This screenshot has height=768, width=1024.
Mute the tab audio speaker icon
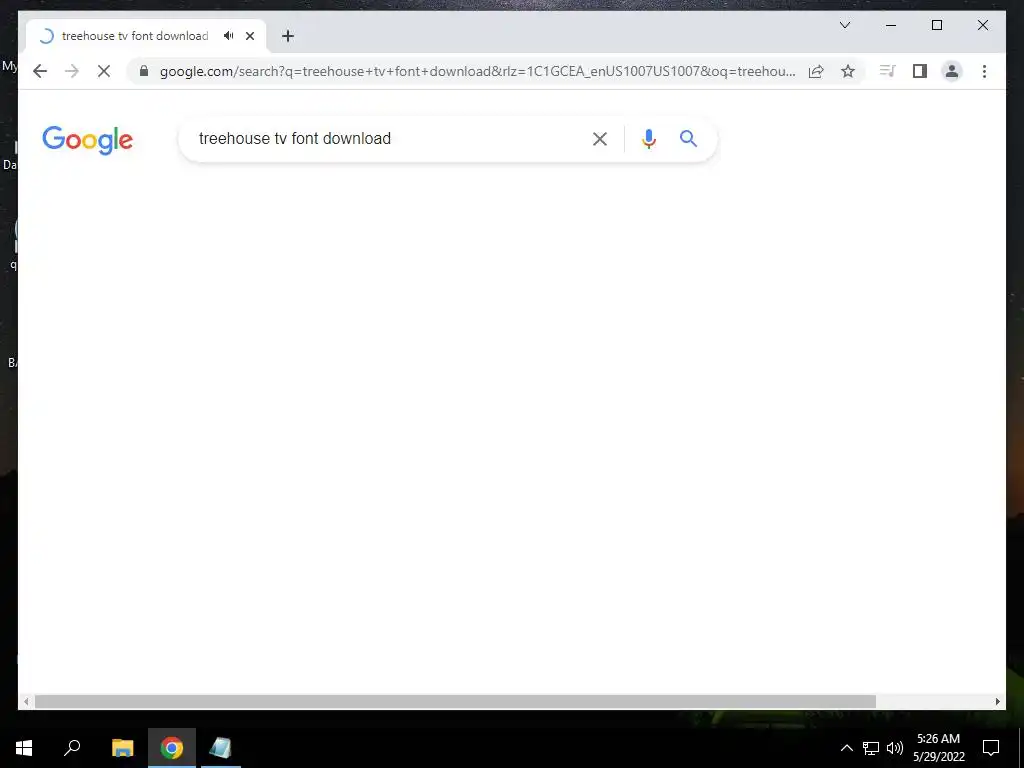point(229,36)
